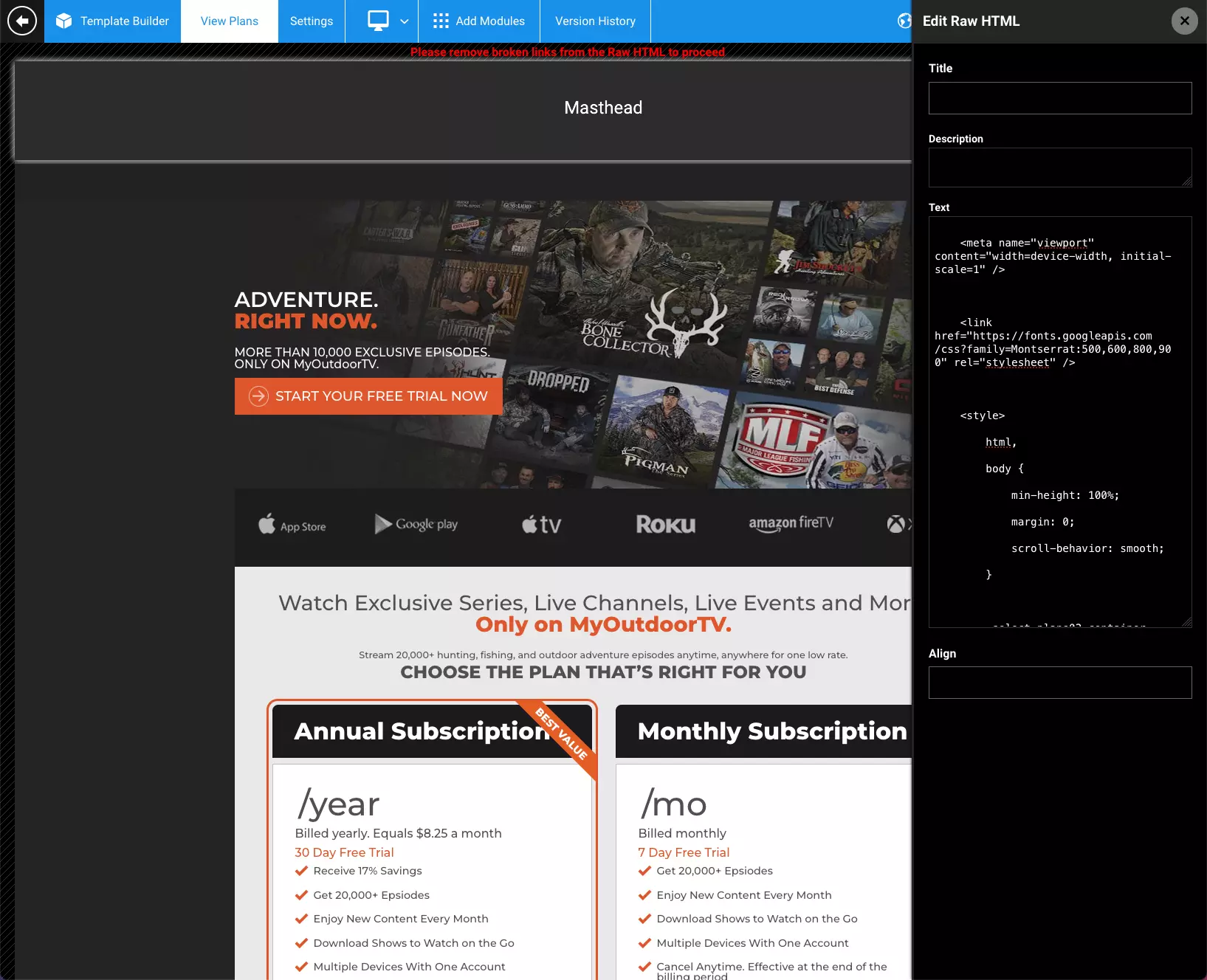
Task: Click the circled arrow icon on trial button
Action: [258, 396]
